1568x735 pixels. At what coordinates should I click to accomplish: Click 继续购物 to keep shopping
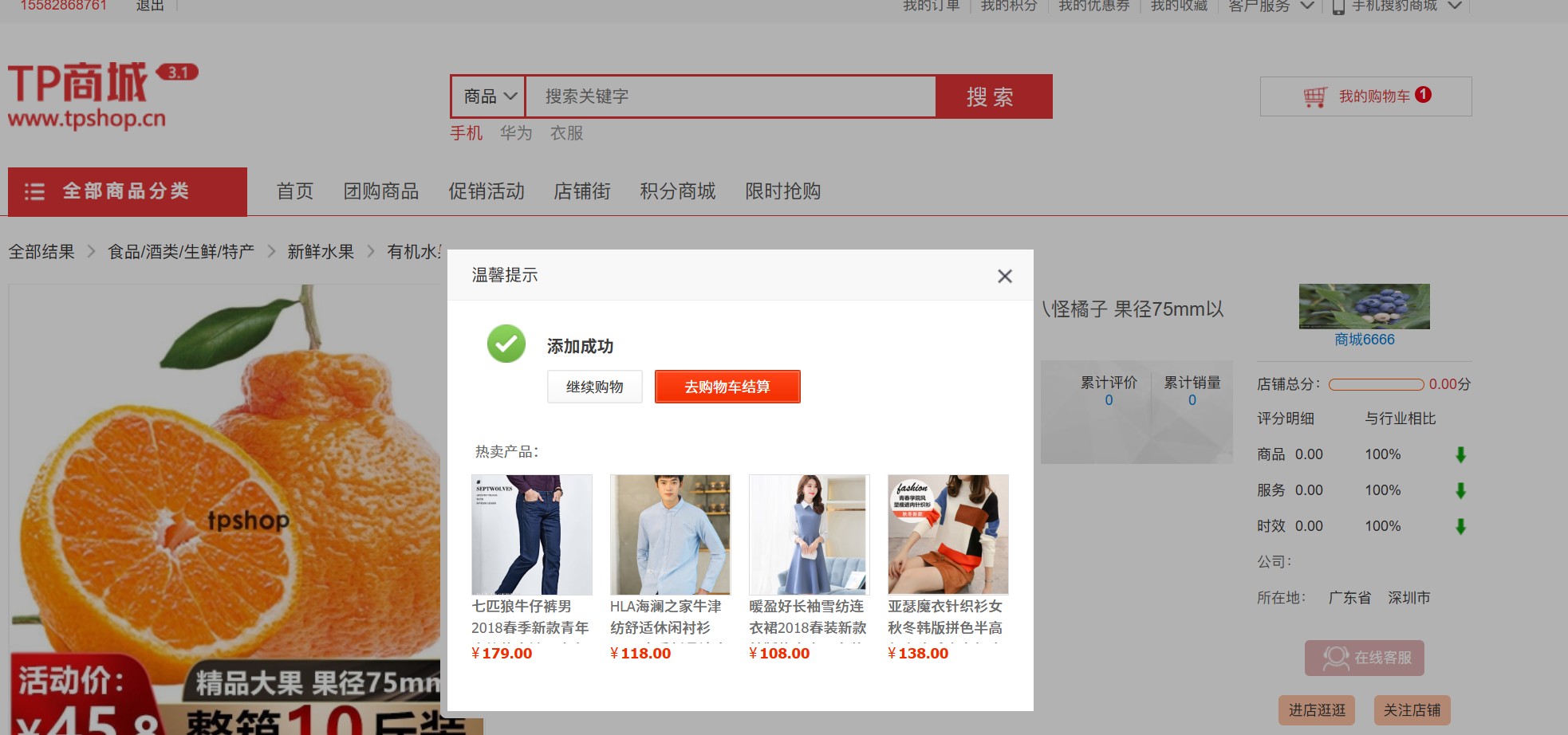point(594,386)
